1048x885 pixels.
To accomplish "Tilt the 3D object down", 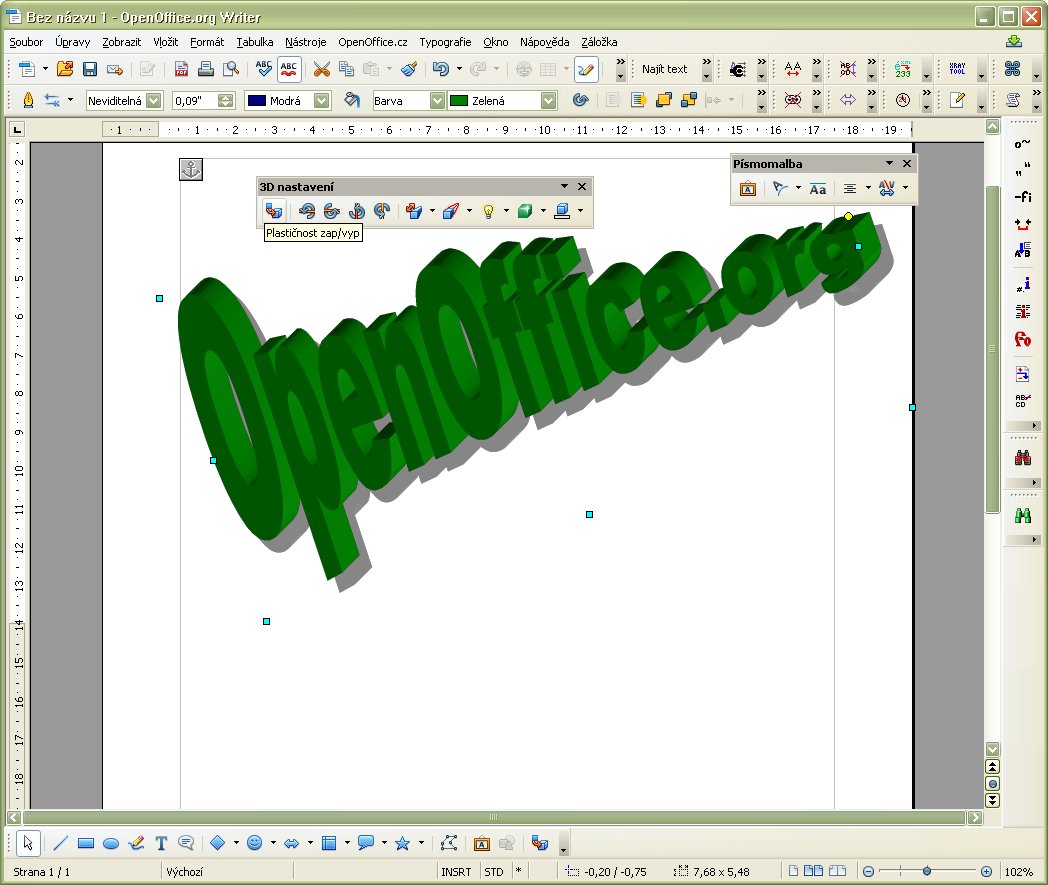I will pyautogui.click(x=307, y=211).
